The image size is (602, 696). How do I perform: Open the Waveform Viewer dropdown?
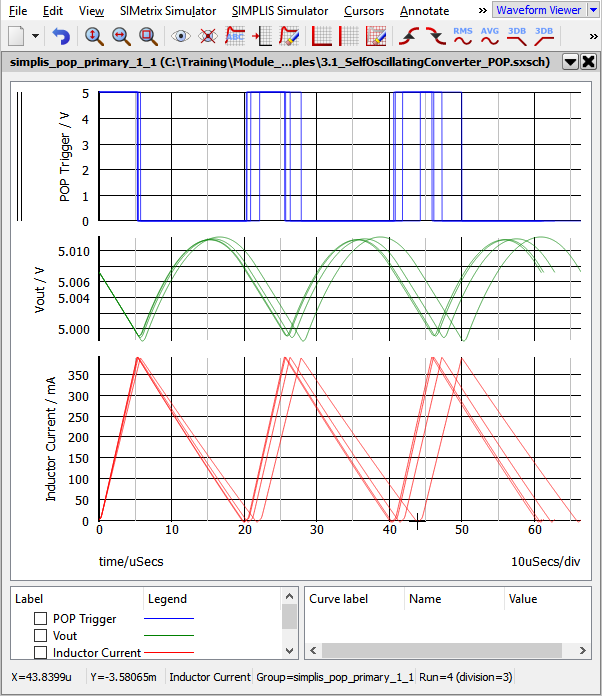pos(543,10)
